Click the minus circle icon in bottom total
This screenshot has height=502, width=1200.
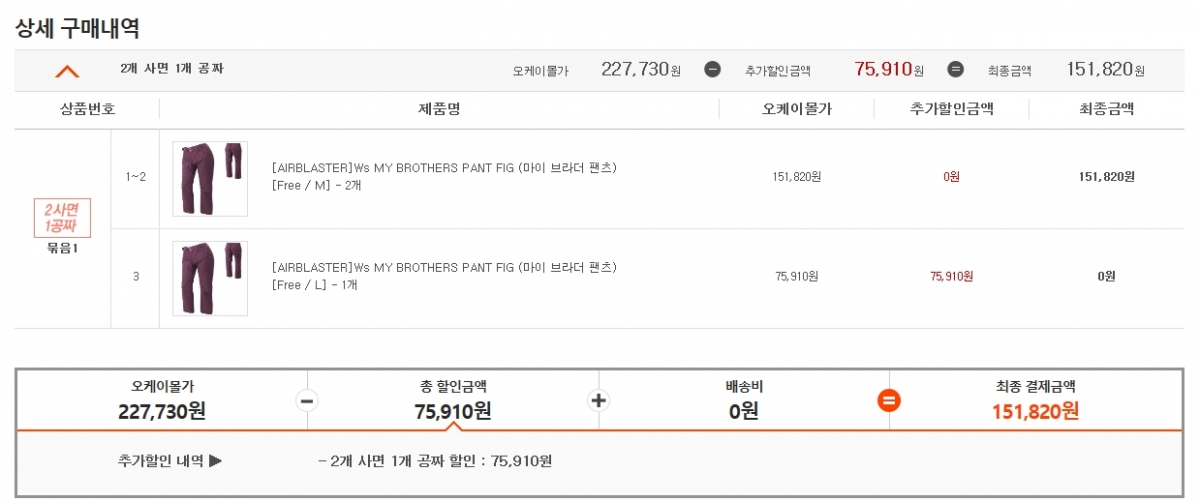308,400
